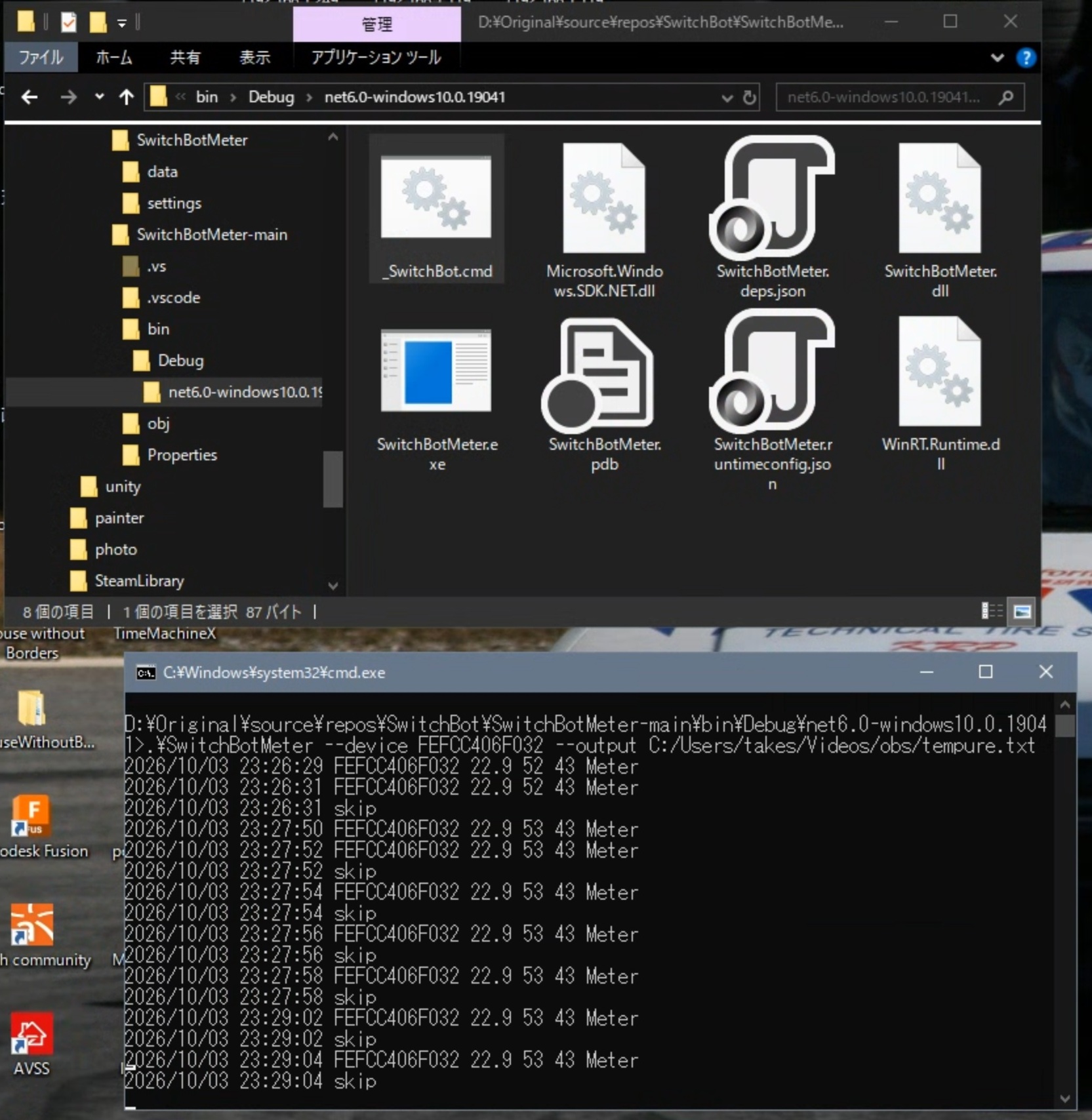Select the obj folder in tree

coord(158,424)
